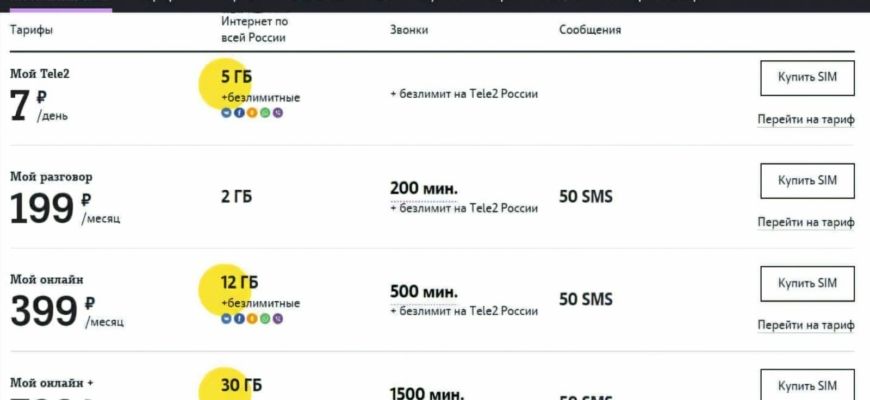Buy SIM for Мой Tele2 tariff
This screenshot has width=870, height=400.
pyautogui.click(x=807, y=78)
